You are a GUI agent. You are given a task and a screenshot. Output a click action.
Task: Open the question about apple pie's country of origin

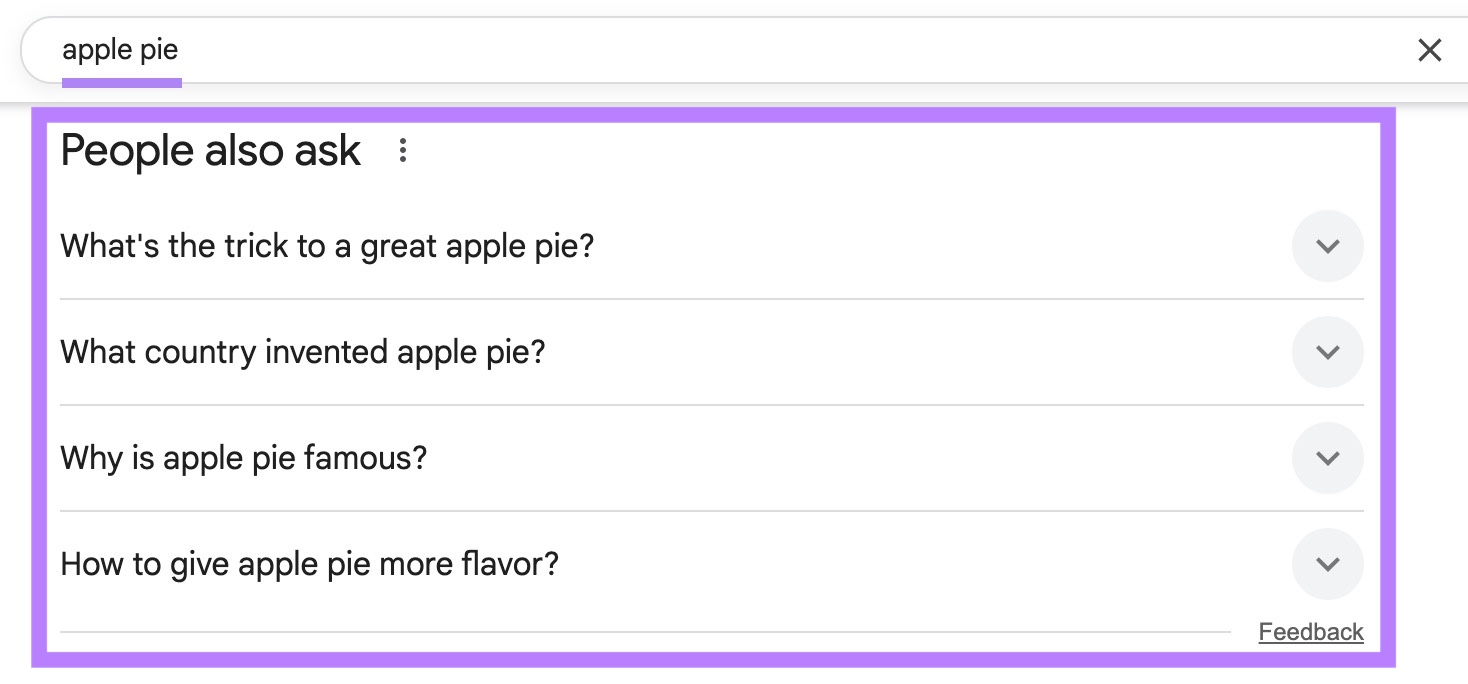click(303, 352)
